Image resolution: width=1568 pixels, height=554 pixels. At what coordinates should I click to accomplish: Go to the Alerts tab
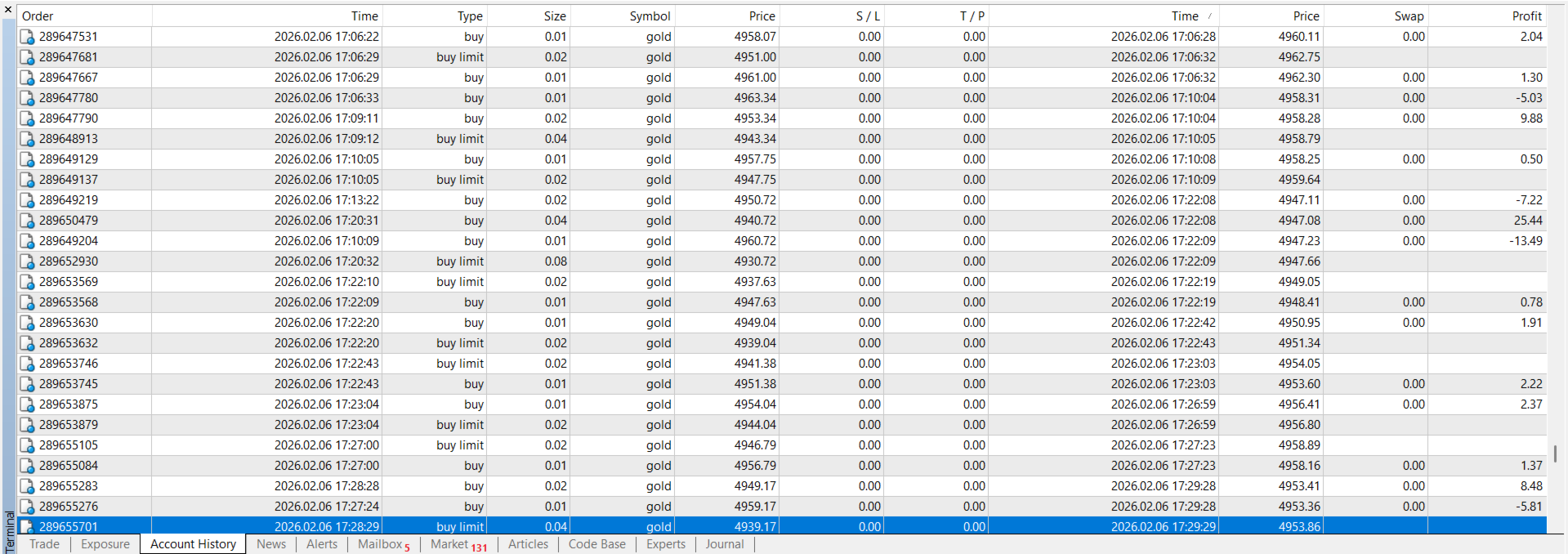pos(322,544)
